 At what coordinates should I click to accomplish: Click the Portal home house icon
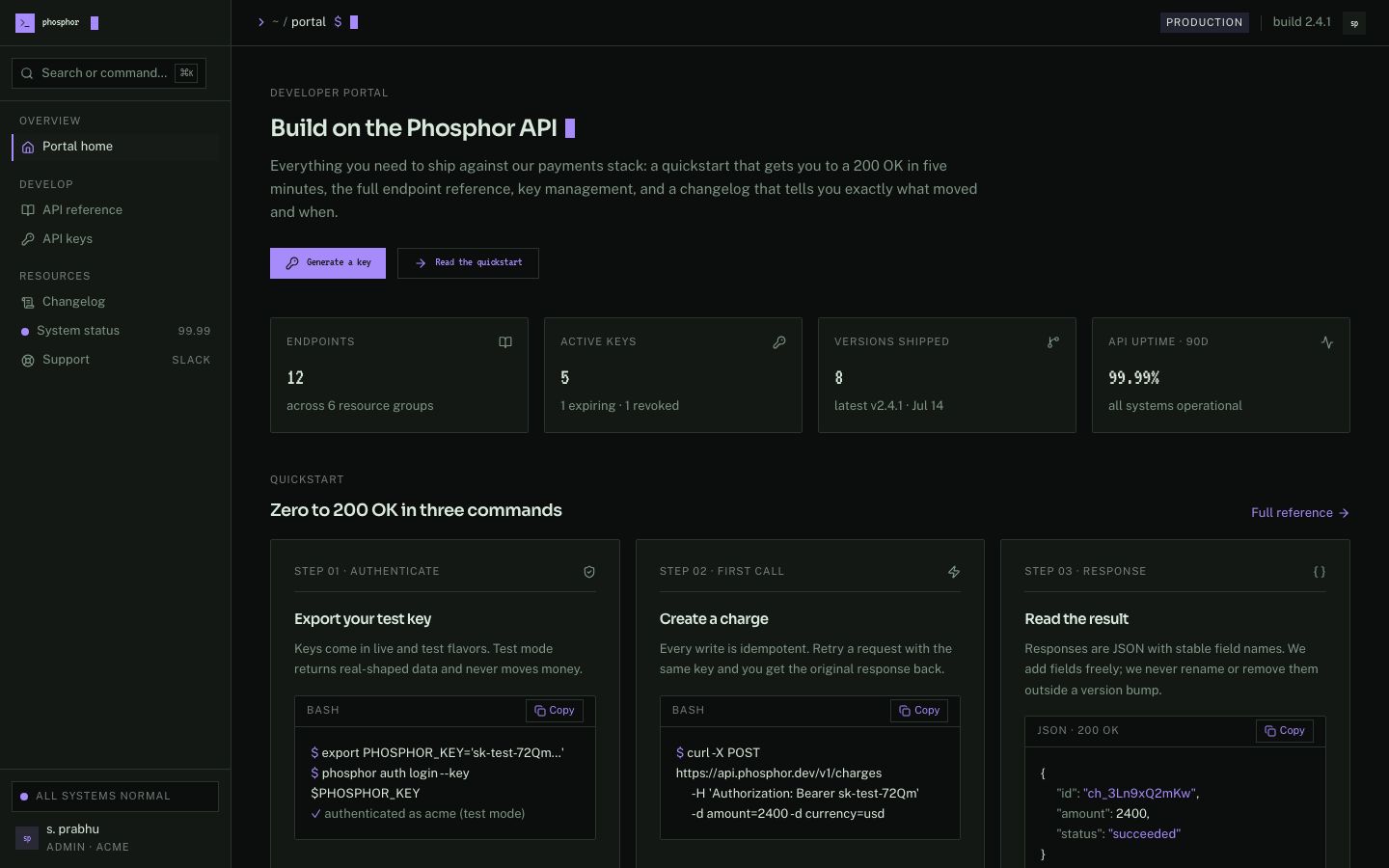[28, 148]
